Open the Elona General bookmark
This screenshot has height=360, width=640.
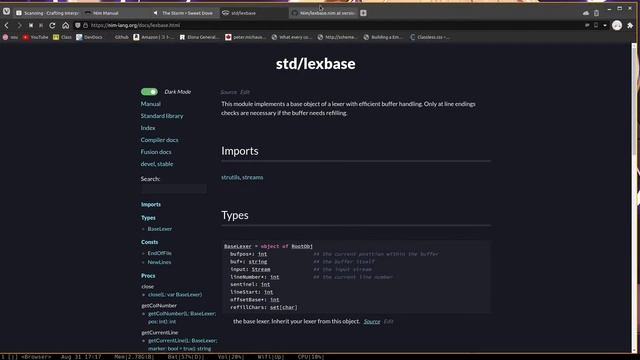[x=199, y=37]
